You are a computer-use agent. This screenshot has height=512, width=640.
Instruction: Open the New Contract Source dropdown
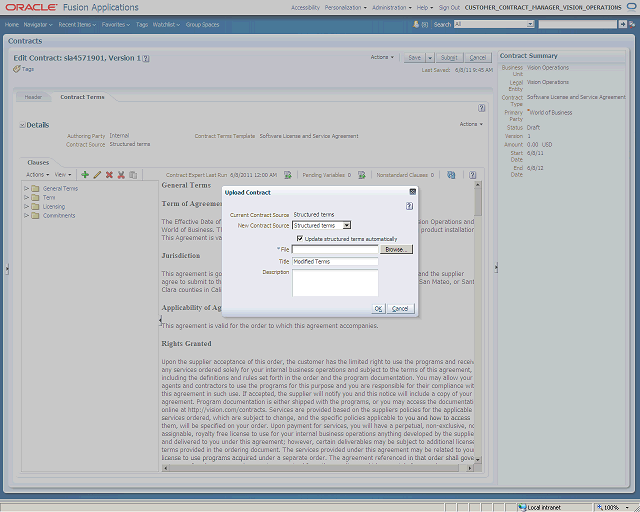point(346,225)
